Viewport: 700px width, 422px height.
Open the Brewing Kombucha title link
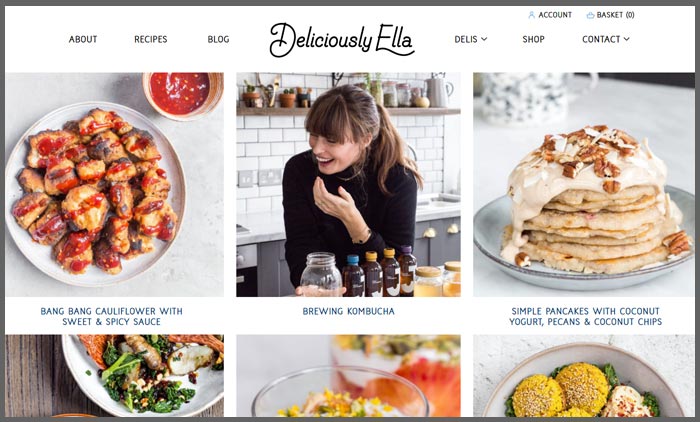pos(349,311)
